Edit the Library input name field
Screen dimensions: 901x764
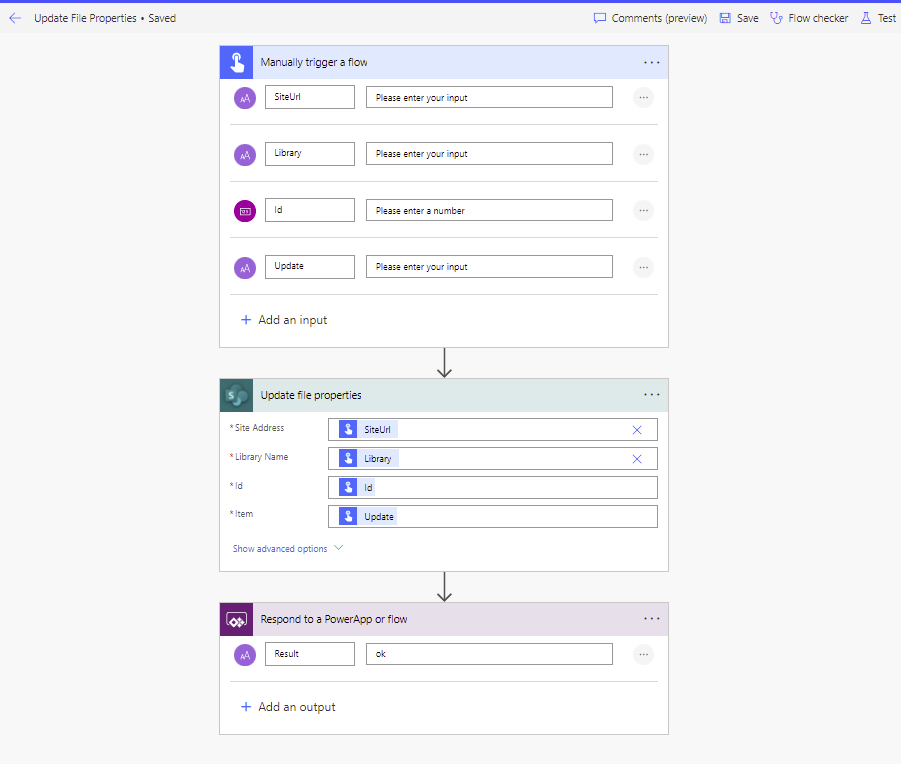point(310,153)
